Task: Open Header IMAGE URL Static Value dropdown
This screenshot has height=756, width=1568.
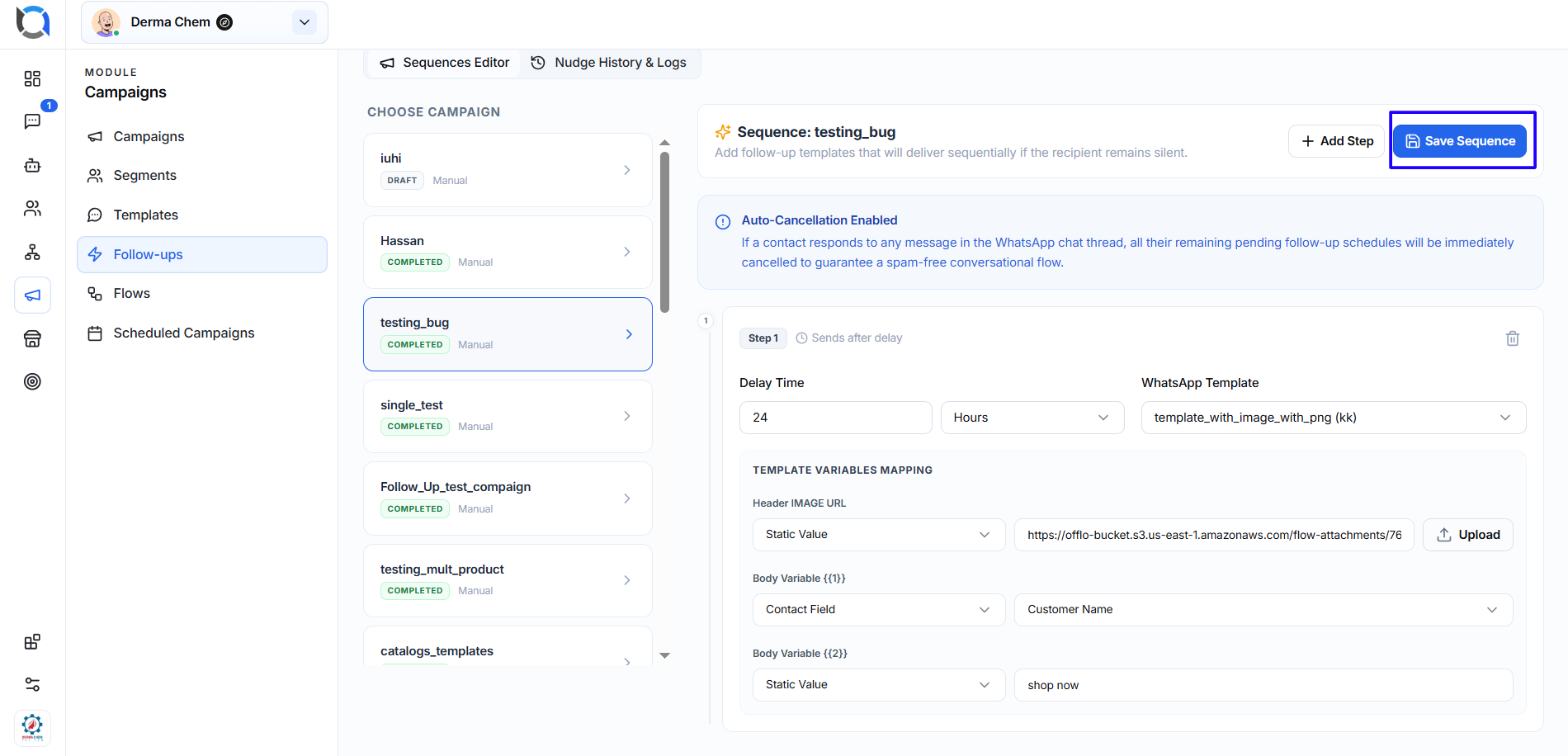Action: tap(879, 535)
